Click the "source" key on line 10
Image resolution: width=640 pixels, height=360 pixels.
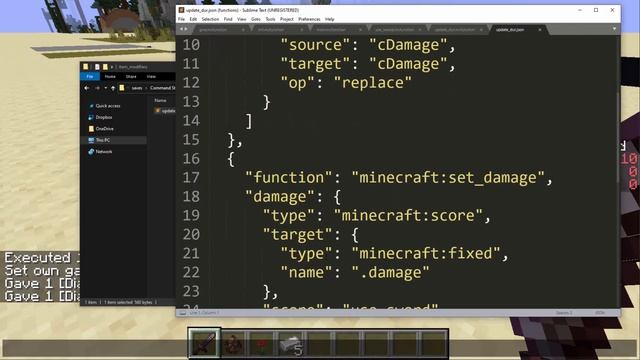tap(316, 45)
